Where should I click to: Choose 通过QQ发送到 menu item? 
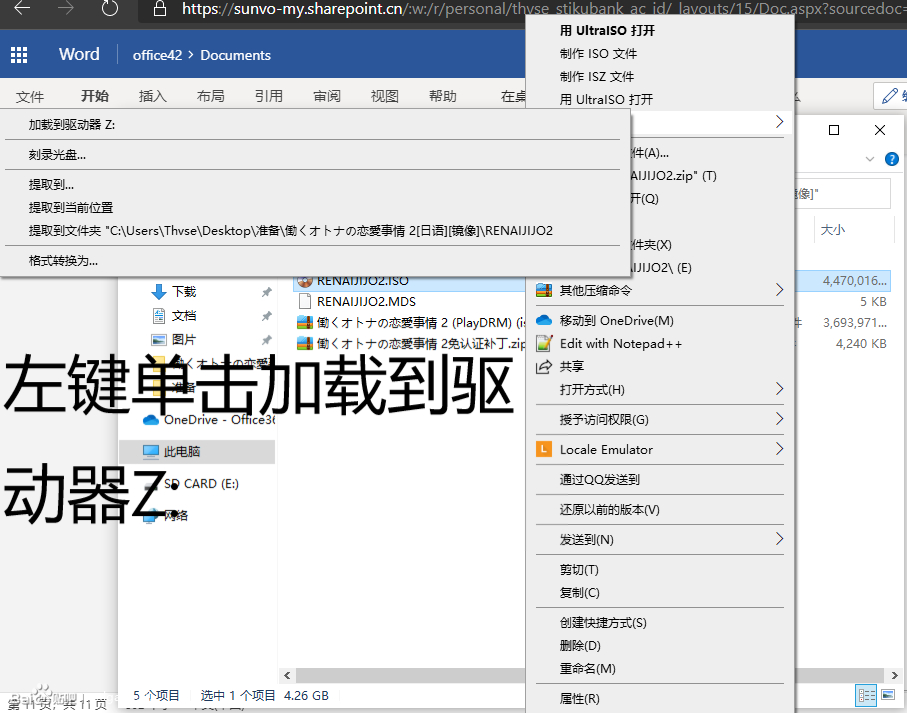click(659, 479)
